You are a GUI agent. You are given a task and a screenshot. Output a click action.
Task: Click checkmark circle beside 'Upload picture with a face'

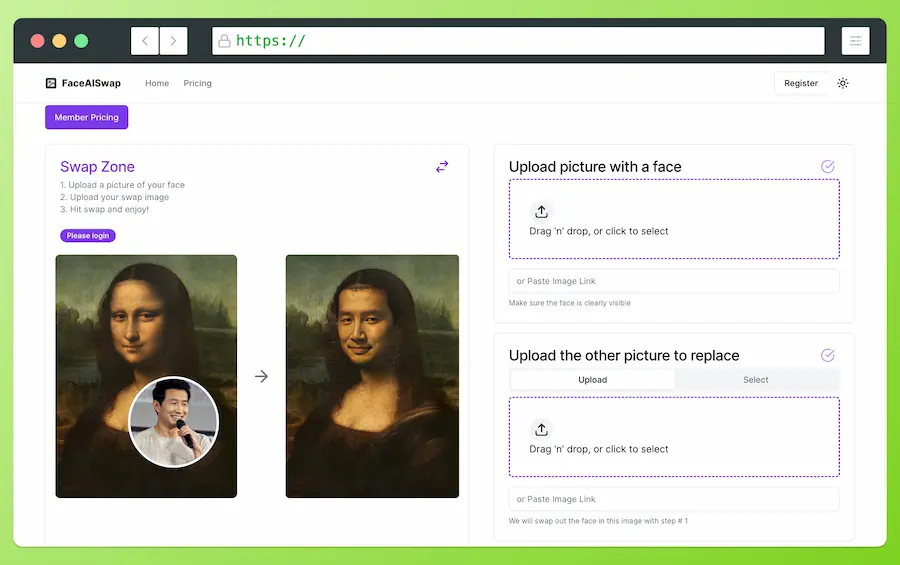pyautogui.click(x=828, y=167)
